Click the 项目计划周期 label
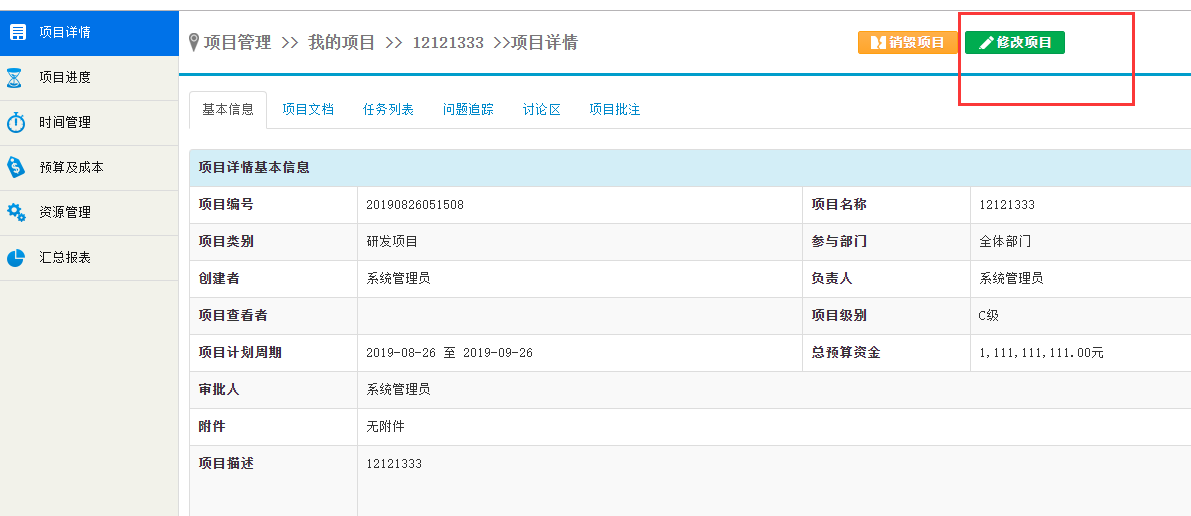The image size is (1191, 516). (240, 353)
